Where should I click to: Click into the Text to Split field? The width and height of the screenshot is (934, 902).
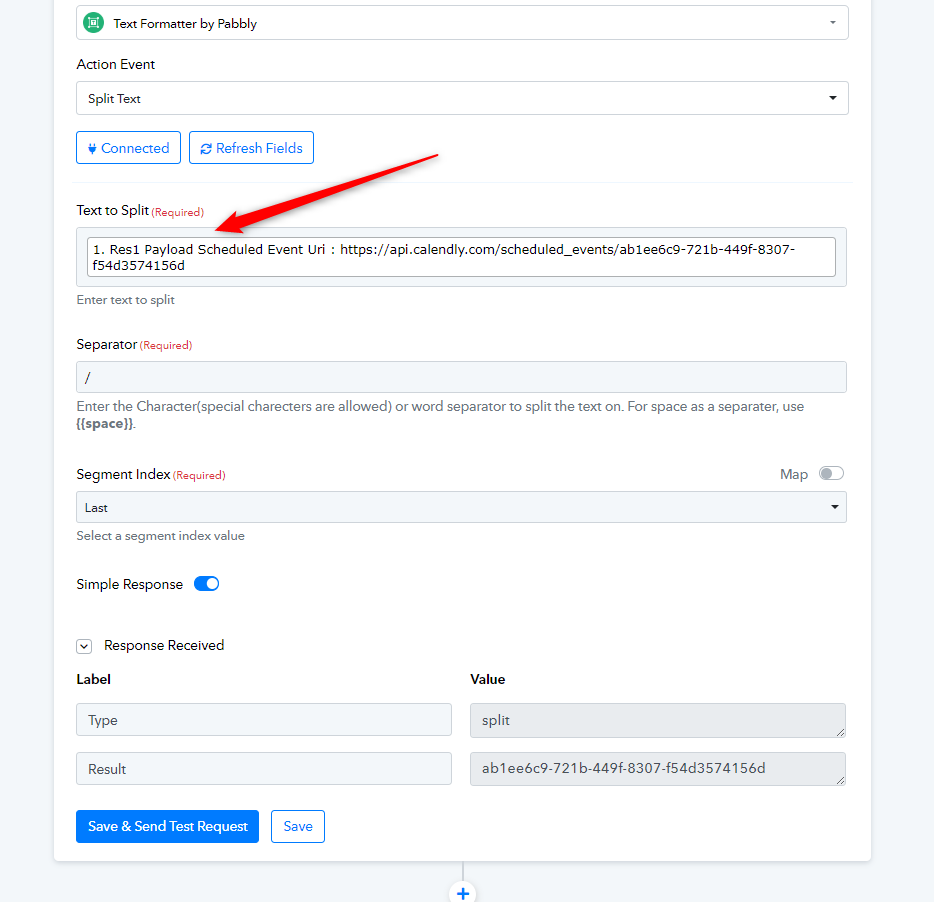tap(461, 257)
